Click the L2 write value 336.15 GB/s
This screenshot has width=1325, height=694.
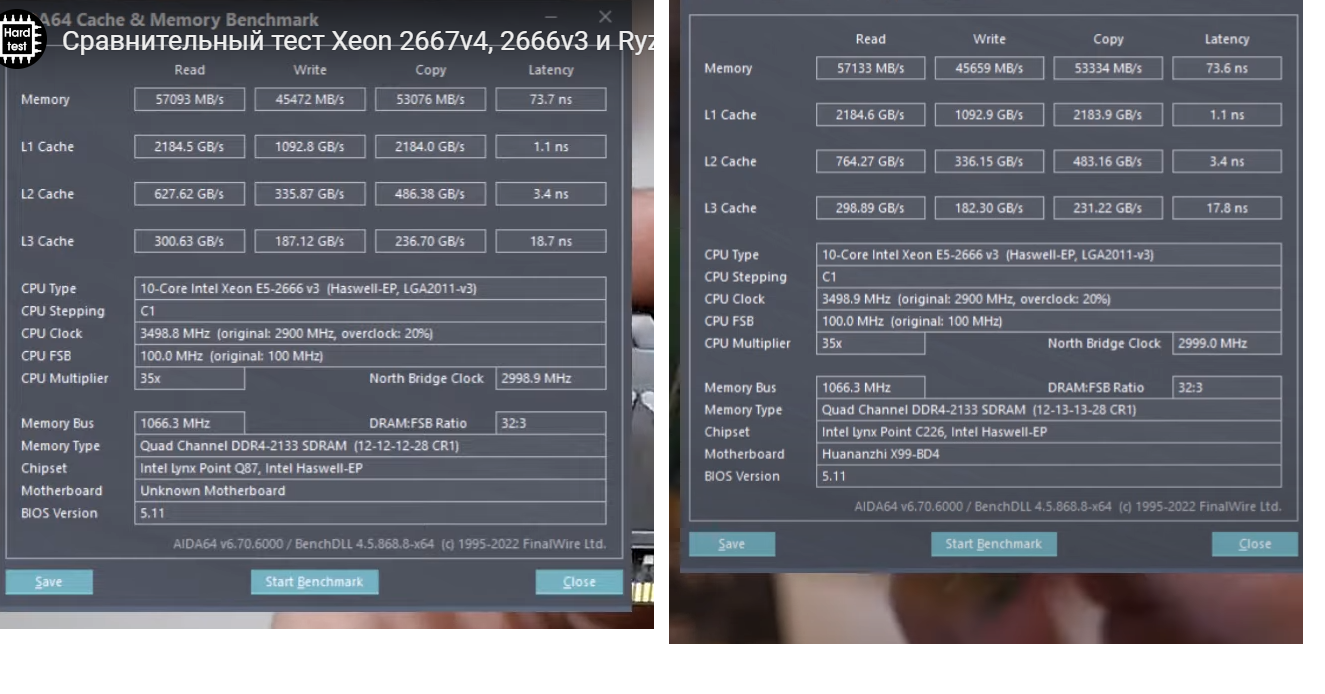tap(989, 161)
